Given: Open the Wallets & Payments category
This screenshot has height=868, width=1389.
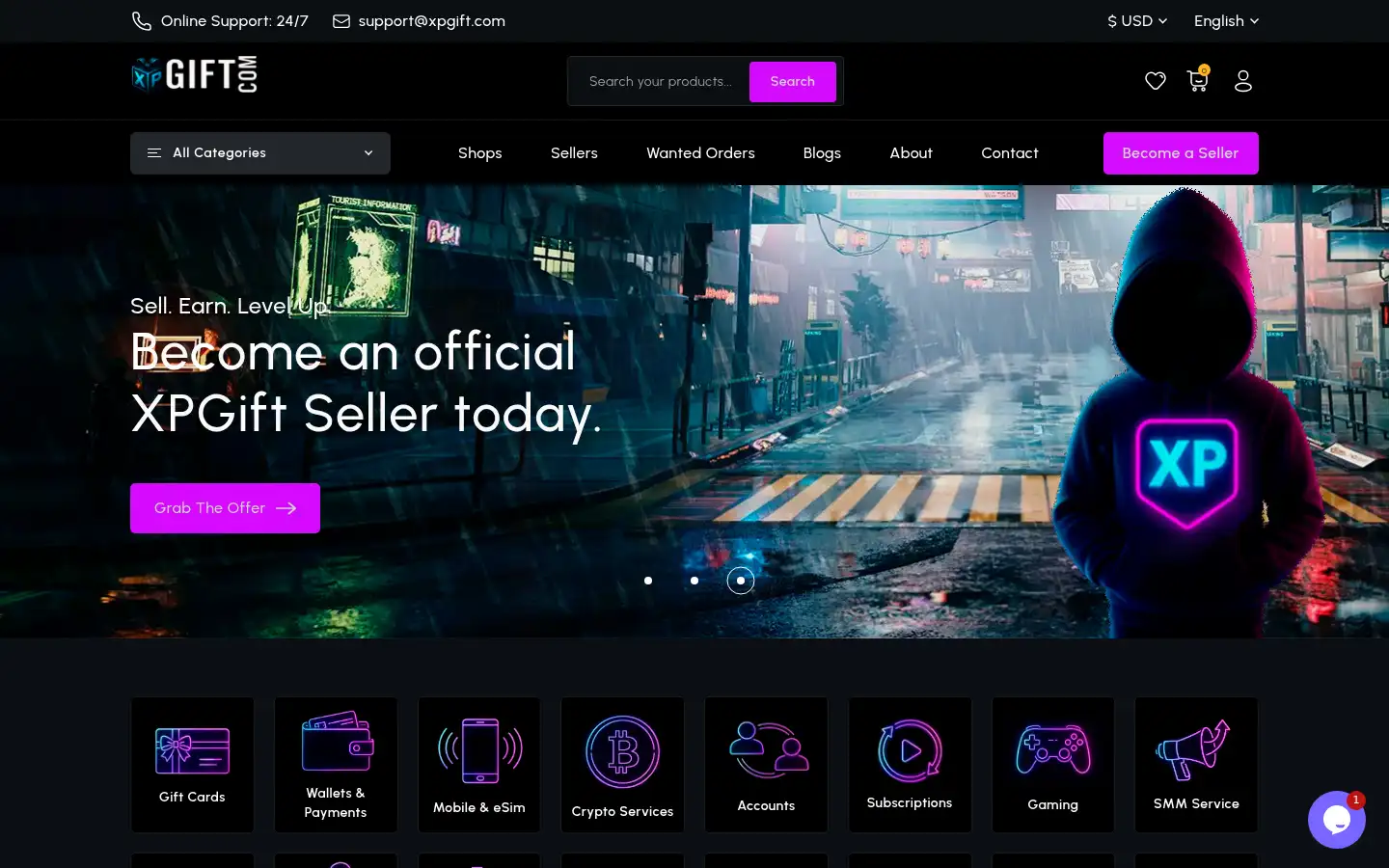Looking at the screenshot, I should coord(336,765).
